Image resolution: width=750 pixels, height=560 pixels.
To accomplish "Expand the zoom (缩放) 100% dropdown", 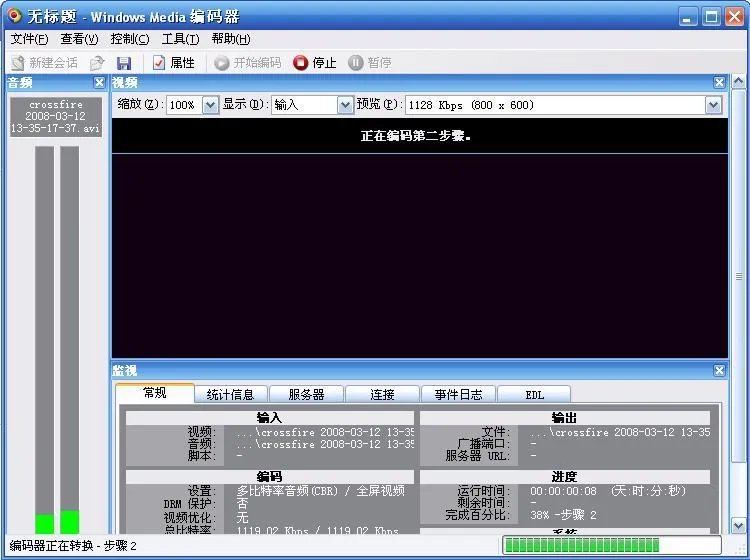I will click(x=210, y=105).
